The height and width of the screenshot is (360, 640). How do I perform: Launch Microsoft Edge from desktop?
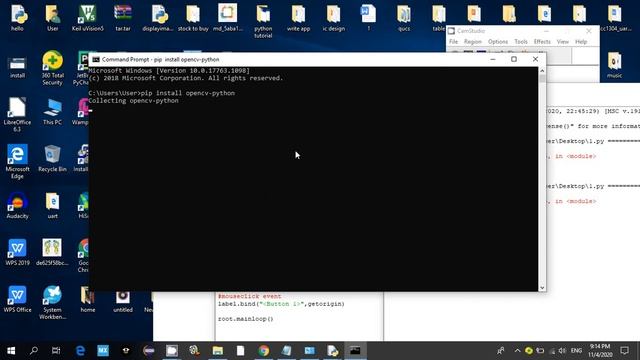18,162
